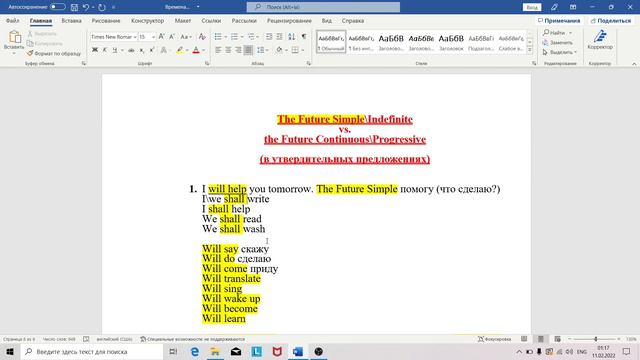
Task: Click the Align left icon
Action: tap(218, 50)
